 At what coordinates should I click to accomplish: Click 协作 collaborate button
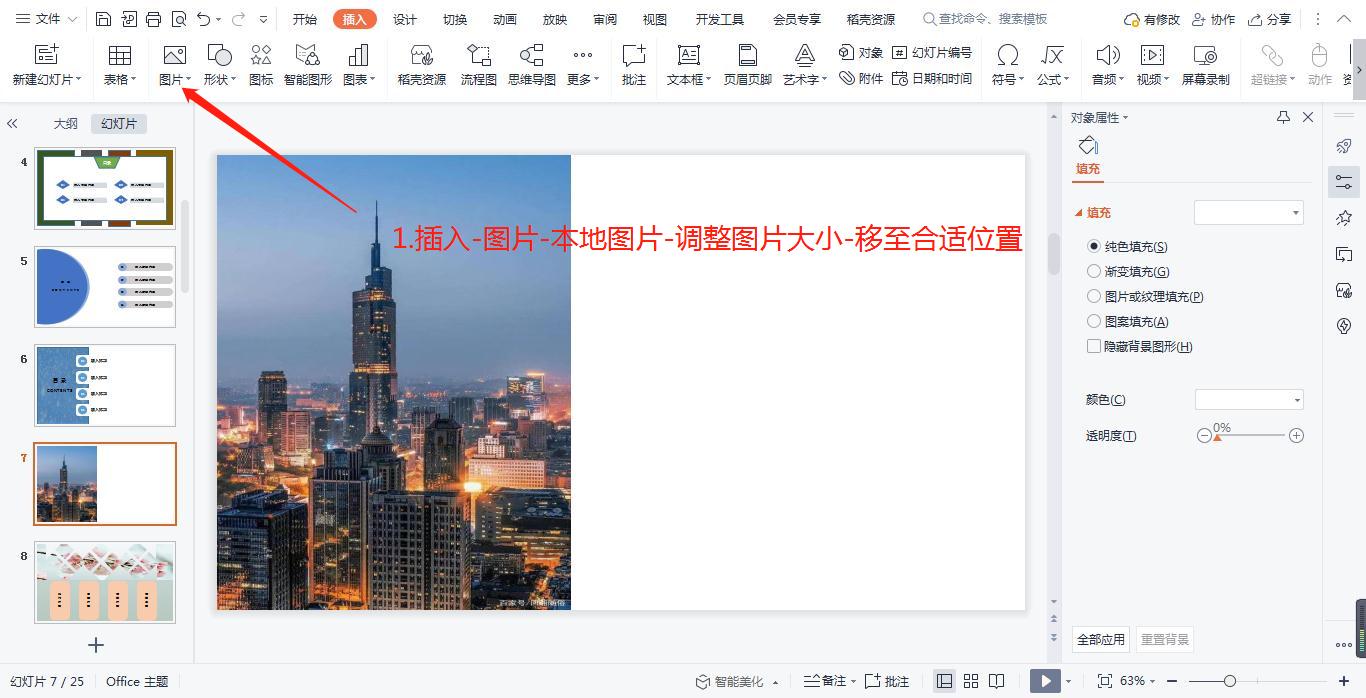click(x=1213, y=19)
